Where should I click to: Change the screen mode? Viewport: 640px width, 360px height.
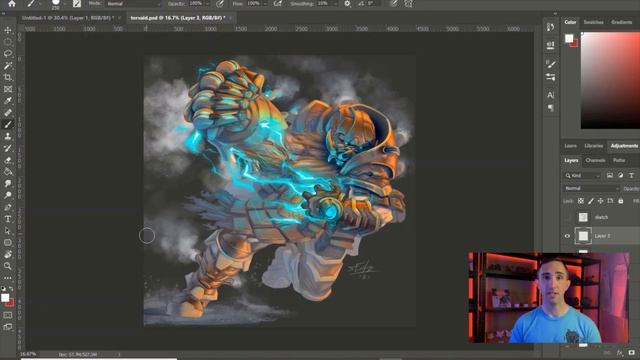[8, 327]
